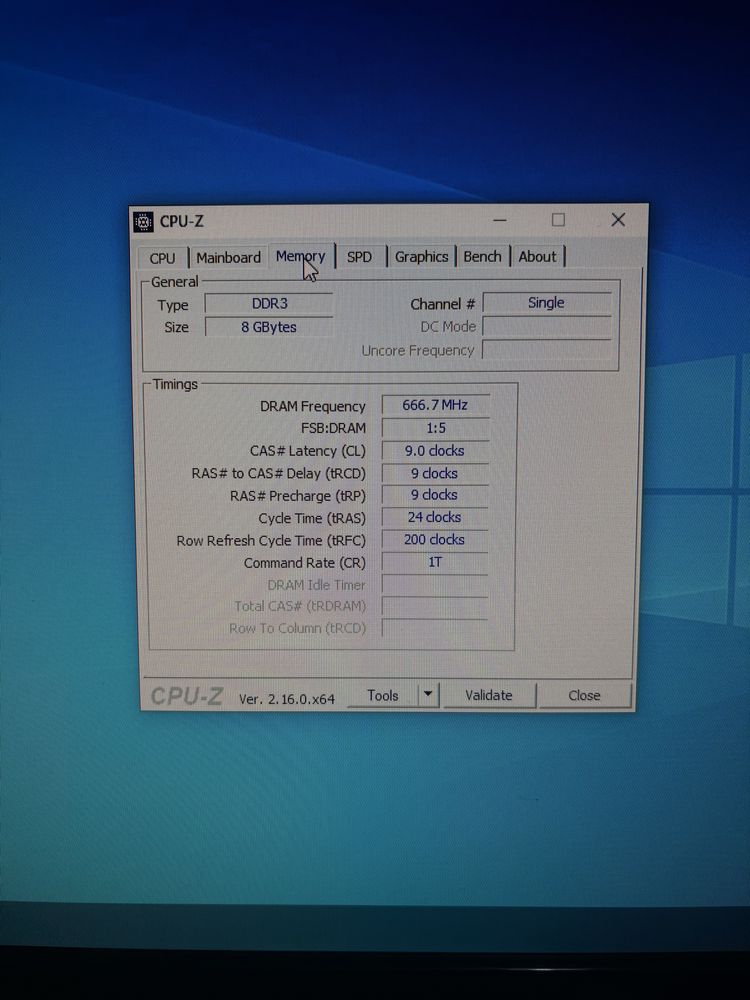This screenshot has width=750, height=1000.
Task: Click the Tools button
Action: pyautogui.click(x=383, y=696)
